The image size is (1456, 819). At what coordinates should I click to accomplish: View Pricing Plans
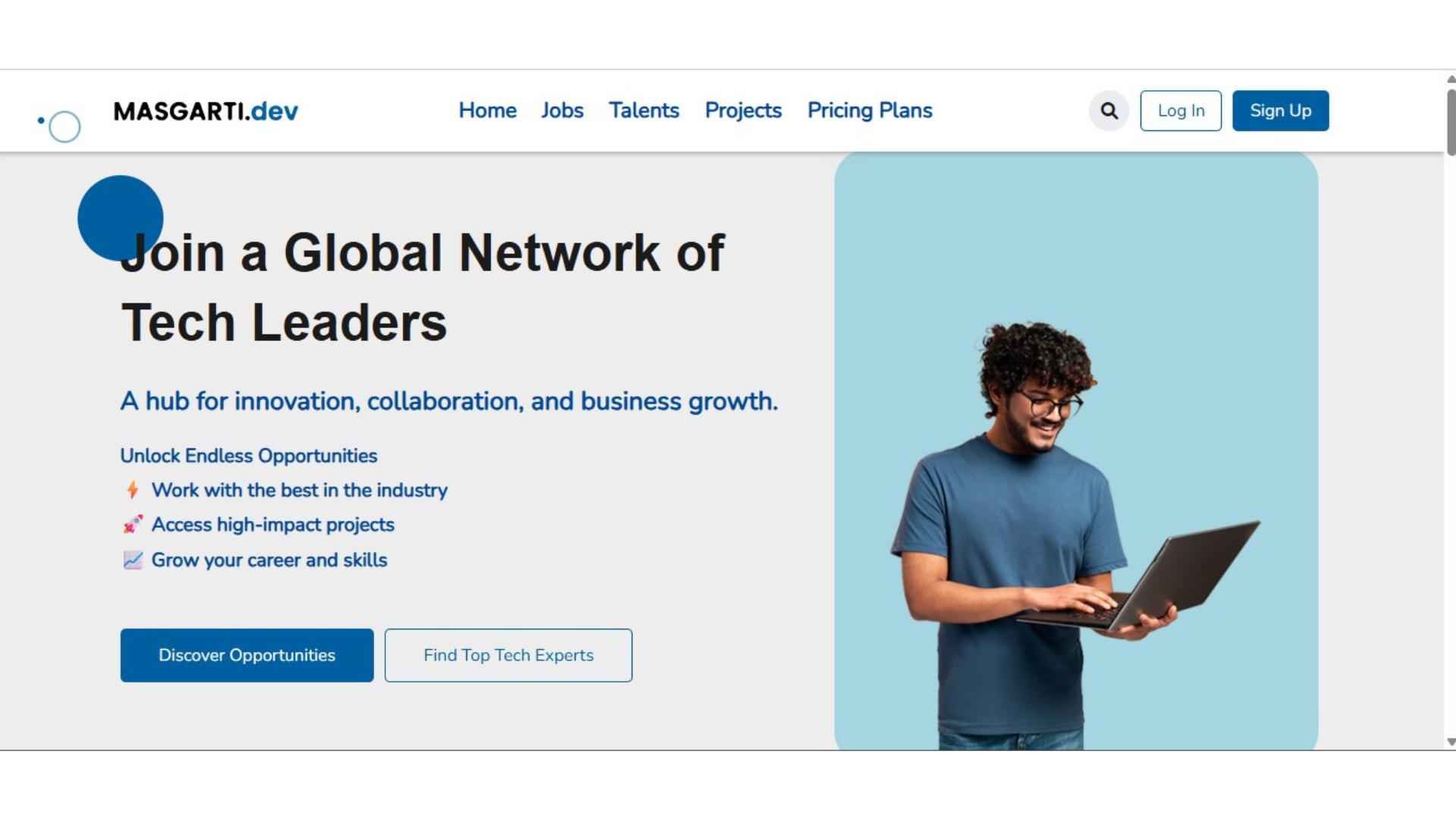(869, 111)
